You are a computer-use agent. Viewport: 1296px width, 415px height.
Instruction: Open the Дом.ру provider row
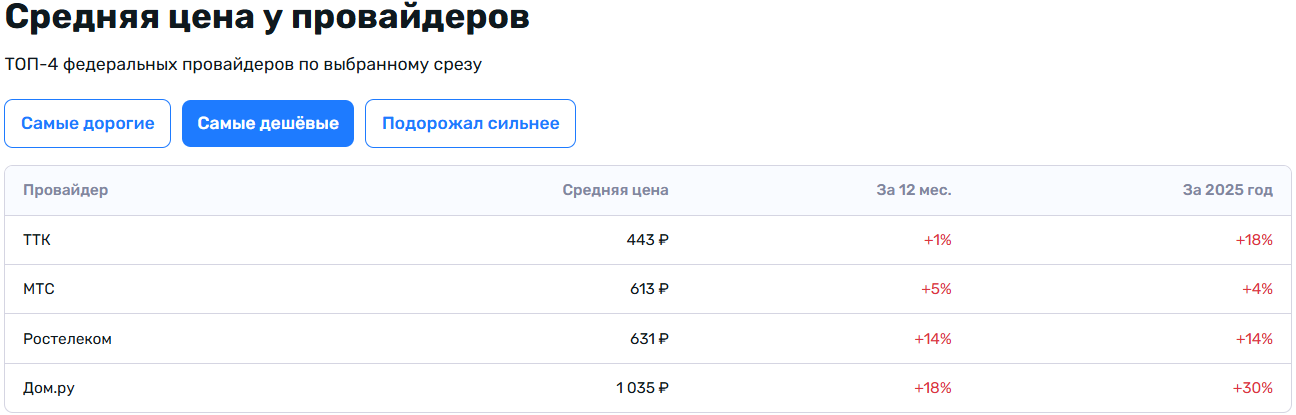point(648,388)
